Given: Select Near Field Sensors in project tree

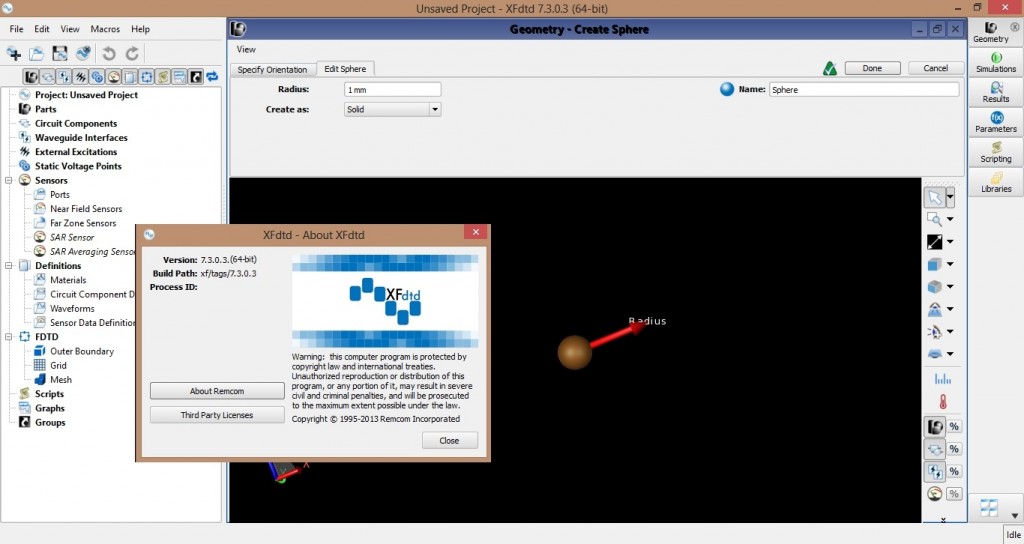Looking at the screenshot, I should pyautogui.click(x=86, y=209).
